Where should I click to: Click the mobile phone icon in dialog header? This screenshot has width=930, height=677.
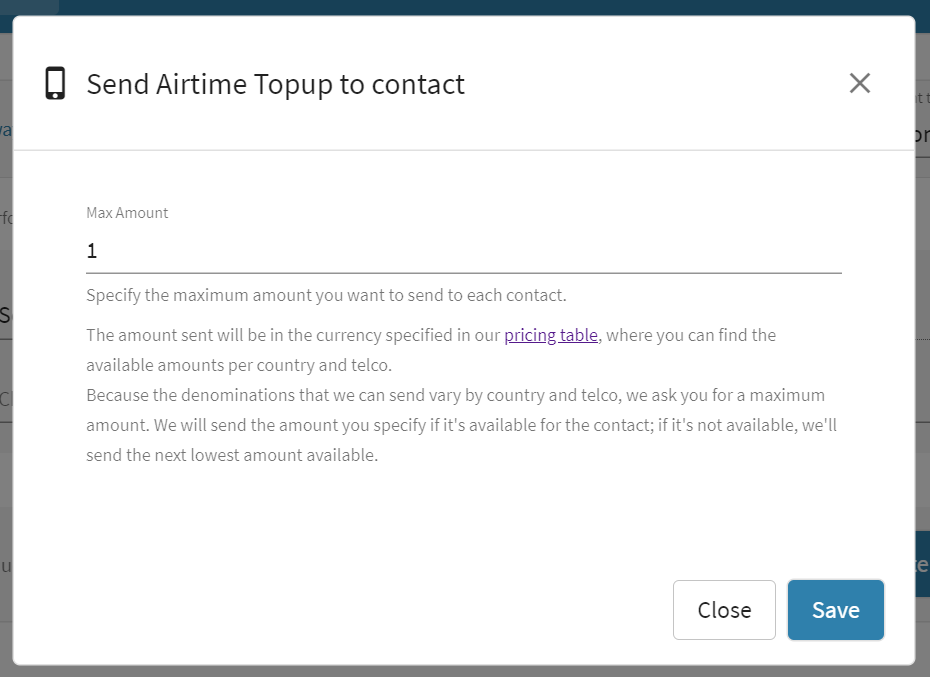coord(55,84)
